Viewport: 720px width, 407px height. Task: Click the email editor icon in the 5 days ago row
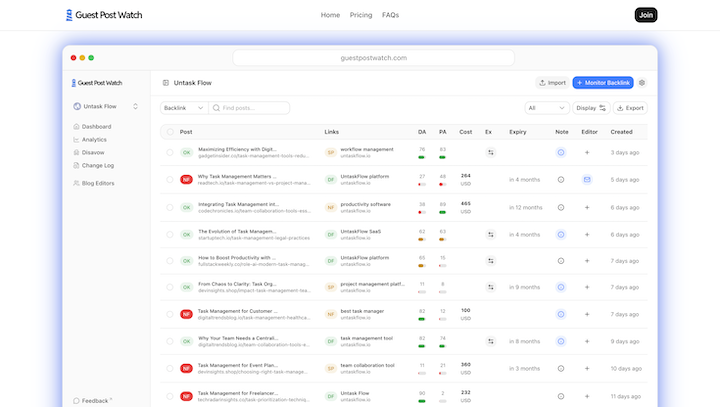(587, 180)
